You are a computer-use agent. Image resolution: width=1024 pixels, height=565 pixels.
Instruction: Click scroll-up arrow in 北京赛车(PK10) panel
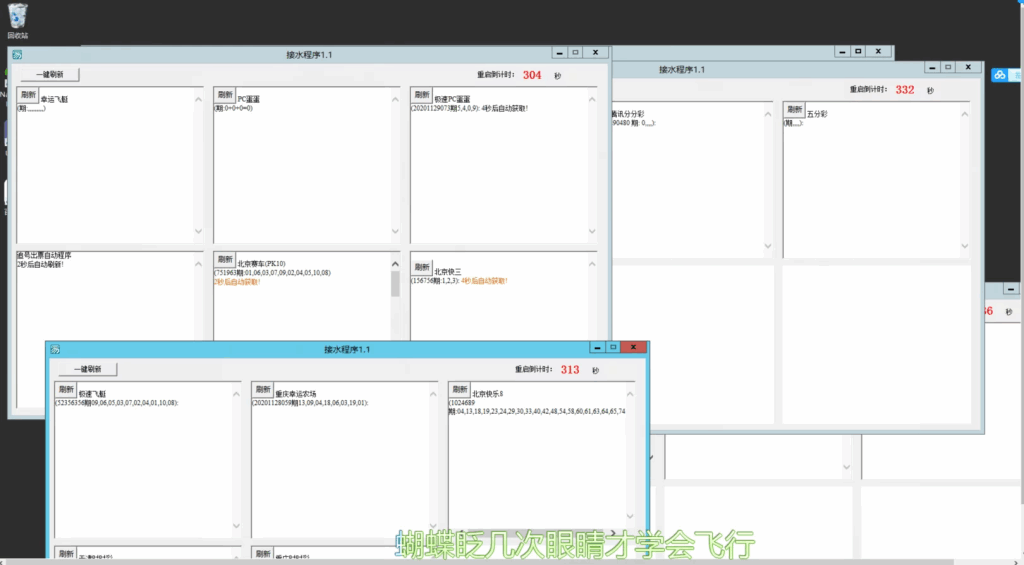tap(395, 263)
